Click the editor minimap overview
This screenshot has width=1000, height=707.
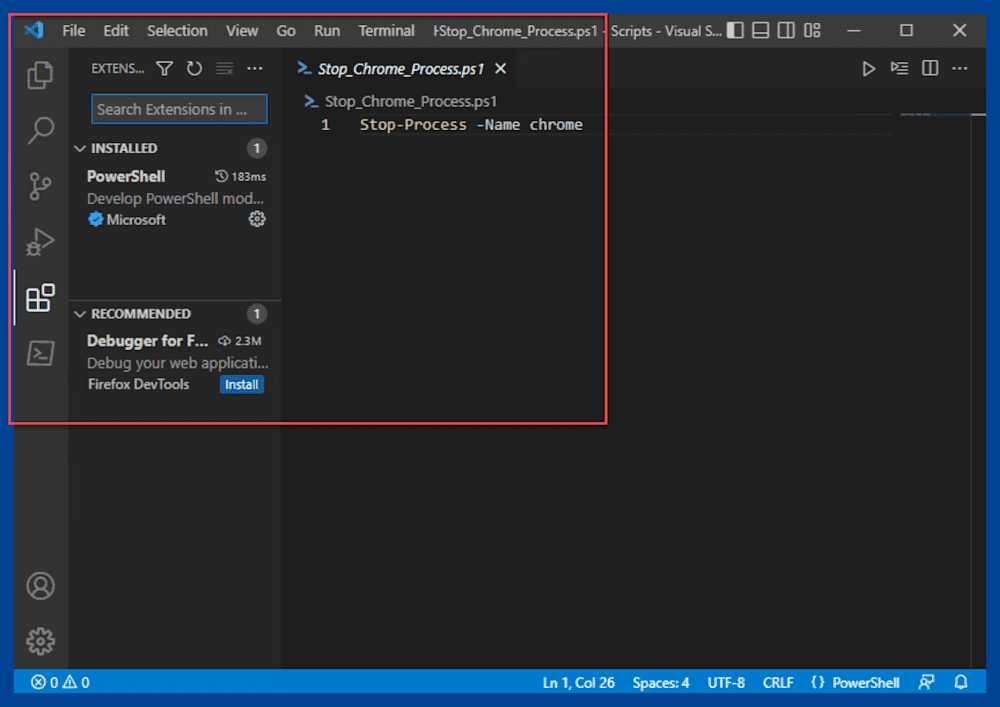tap(934, 115)
